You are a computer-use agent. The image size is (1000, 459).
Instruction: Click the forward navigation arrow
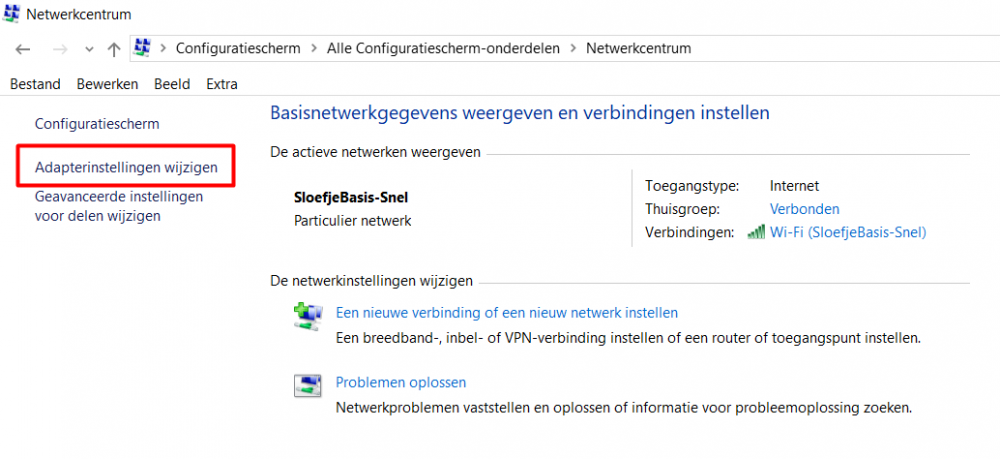[x=60, y=49]
